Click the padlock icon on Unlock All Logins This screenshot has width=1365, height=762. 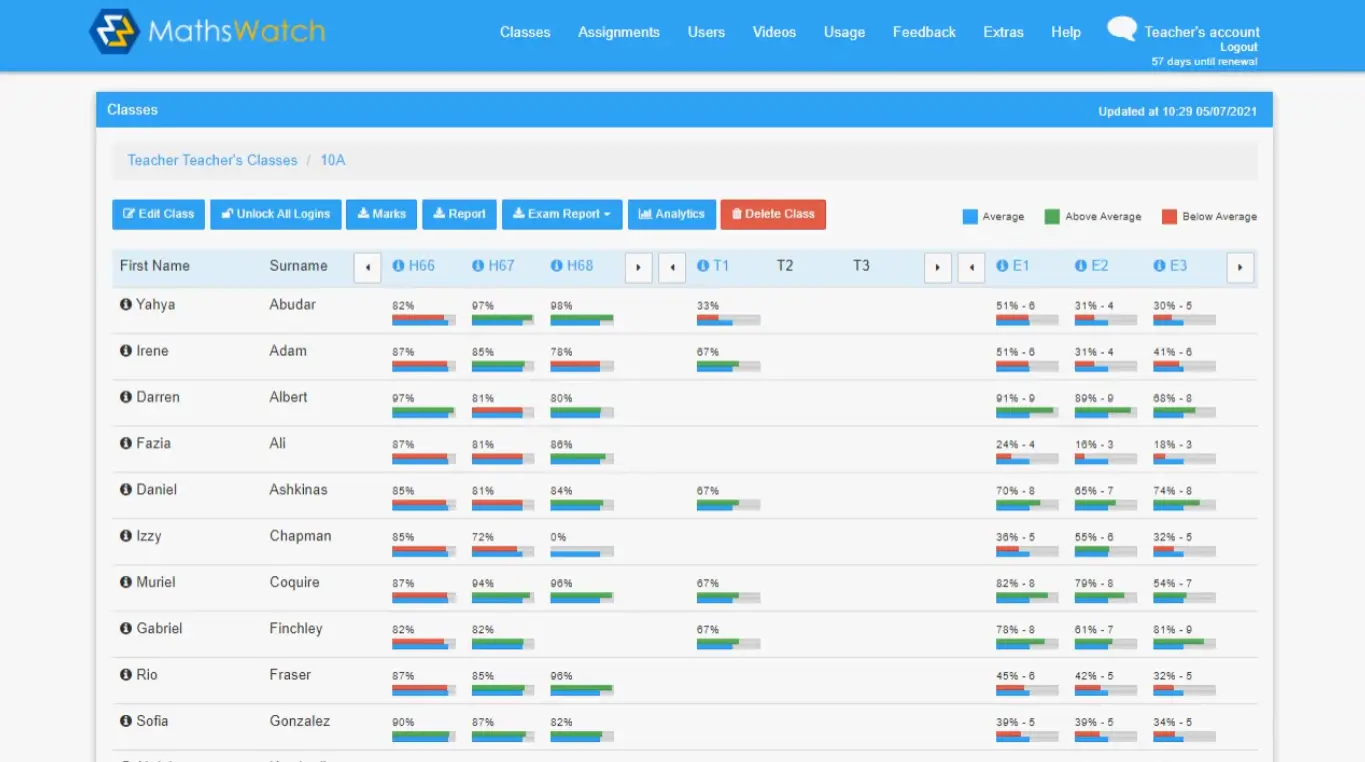[226, 214]
